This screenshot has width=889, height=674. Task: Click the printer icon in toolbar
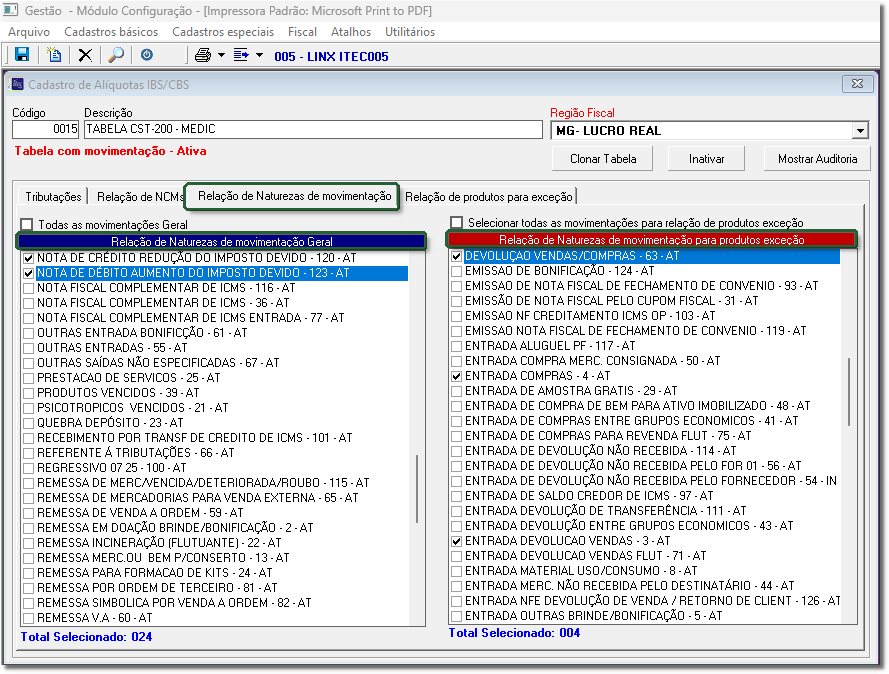[203, 56]
